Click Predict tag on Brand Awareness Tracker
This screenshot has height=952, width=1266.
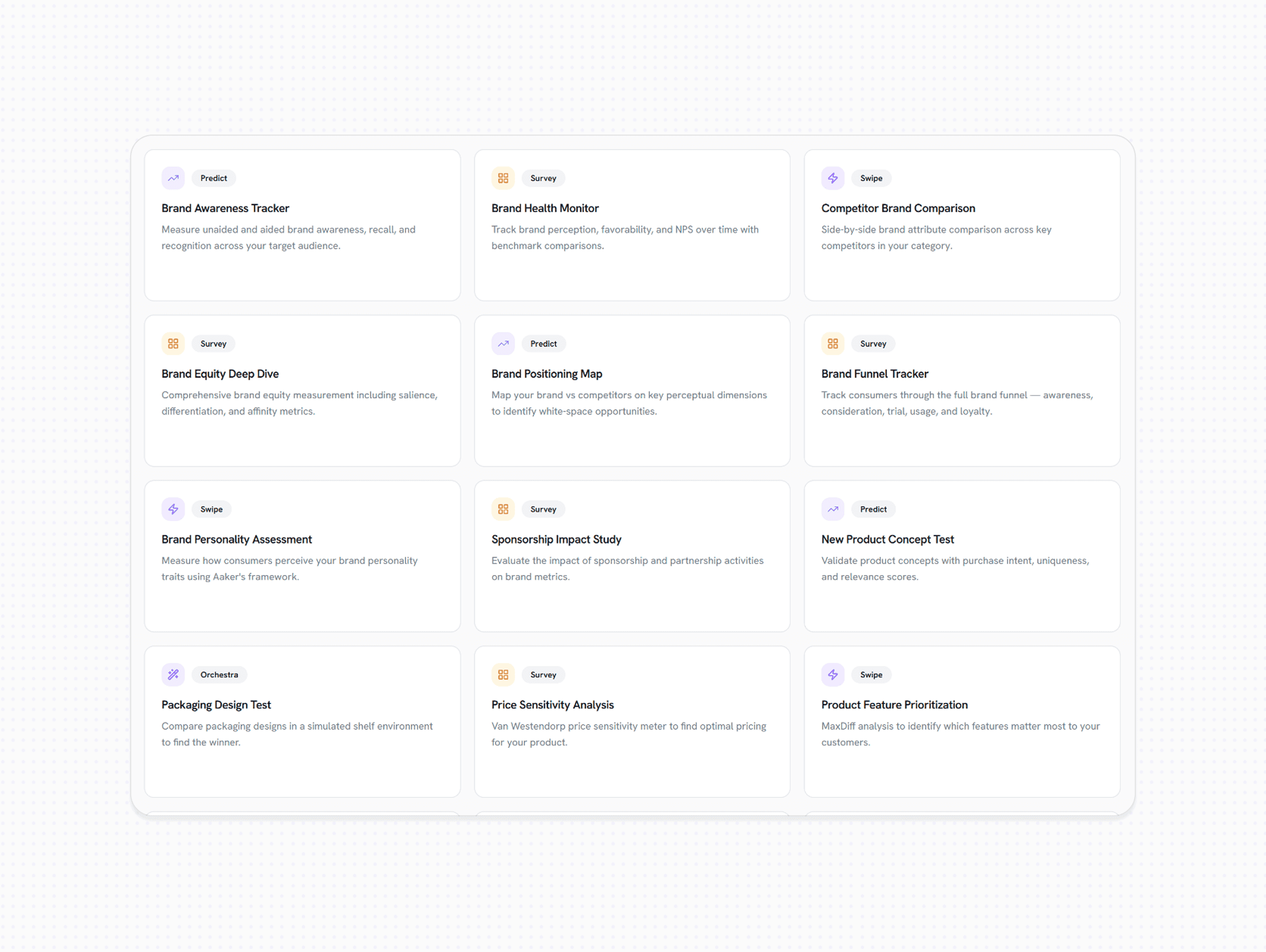click(x=214, y=178)
